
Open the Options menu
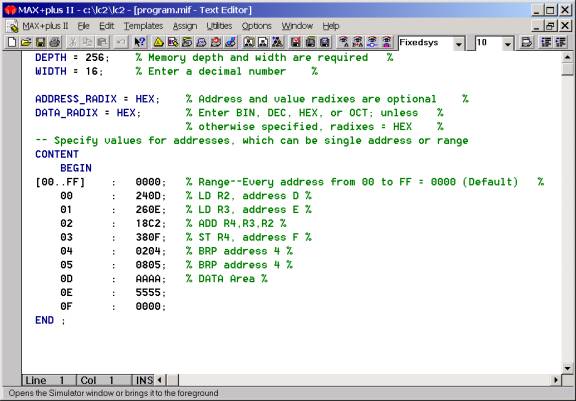256,26
